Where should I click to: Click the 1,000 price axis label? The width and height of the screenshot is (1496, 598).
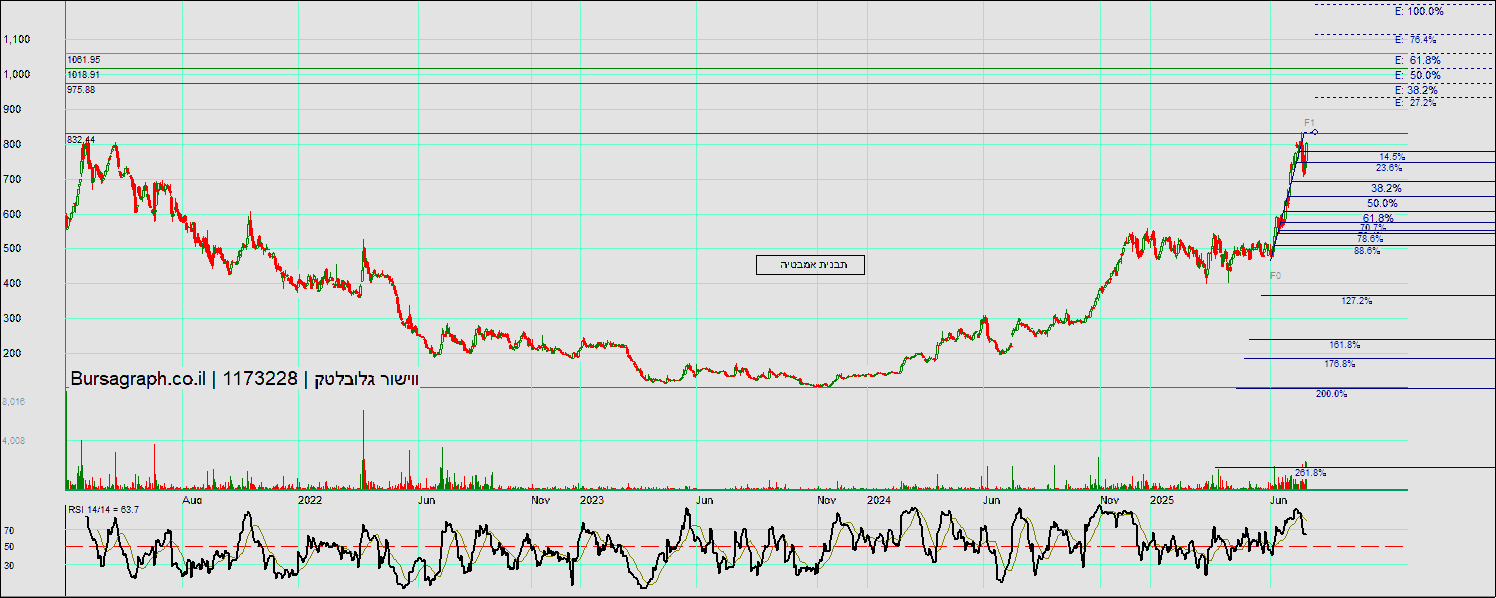pos(17,75)
